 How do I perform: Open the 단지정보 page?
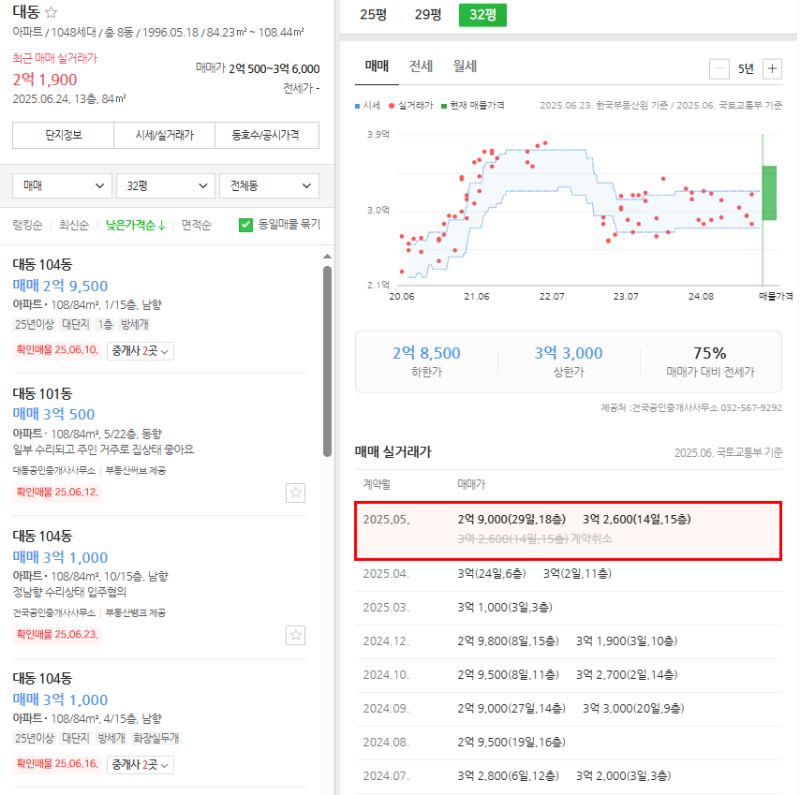tap(61, 135)
